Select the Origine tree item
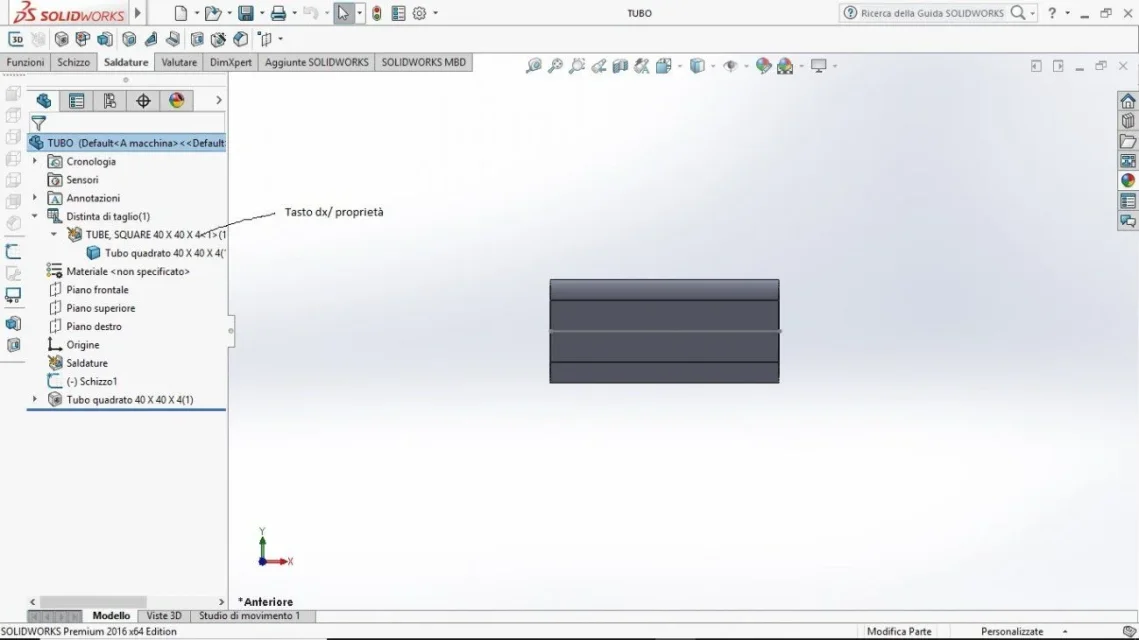Screen dimensions: 1139x640 coord(73,344)
